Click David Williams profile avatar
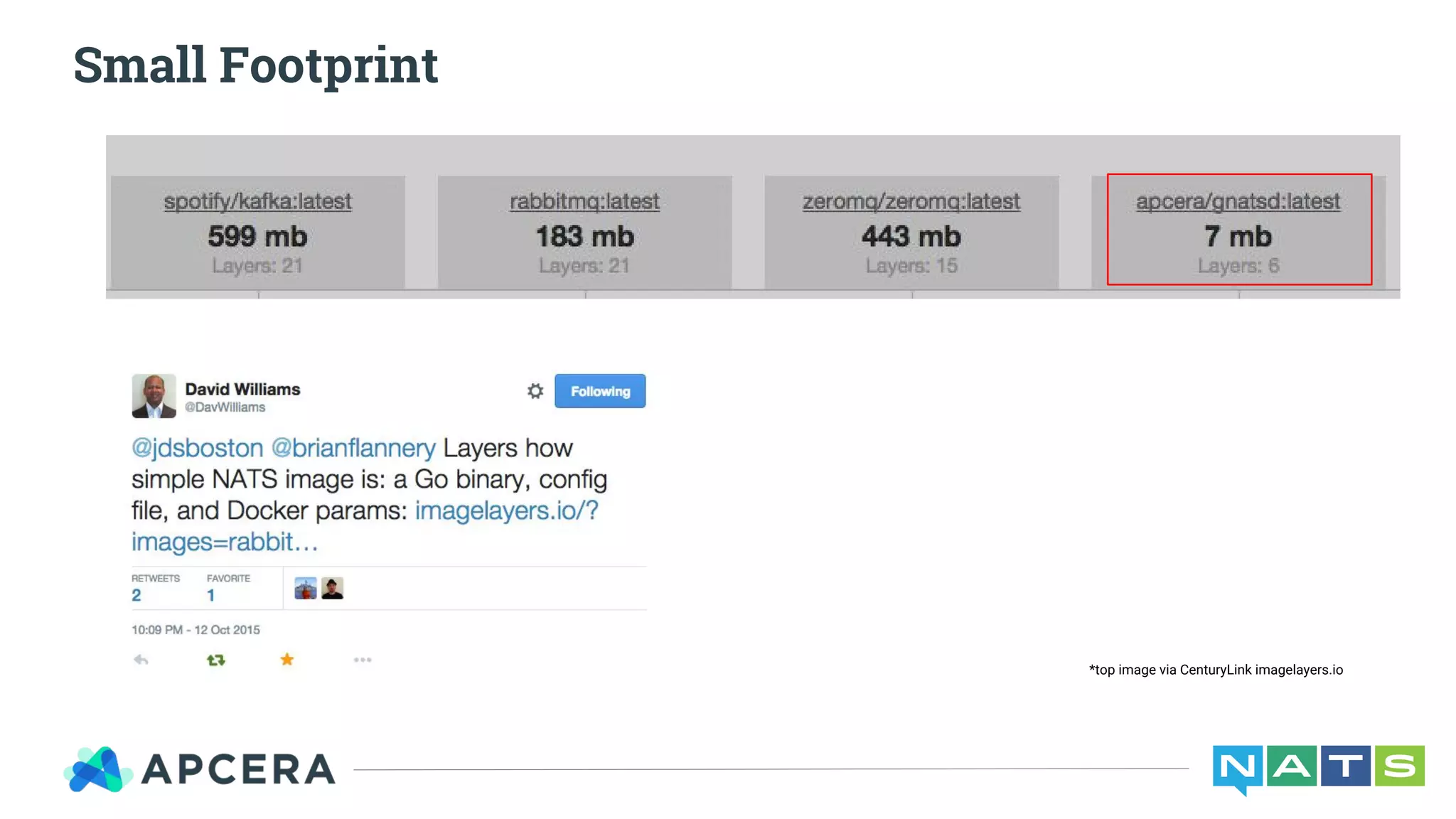The width and height of the screenshot is (1456, 819). pos(154,396)
